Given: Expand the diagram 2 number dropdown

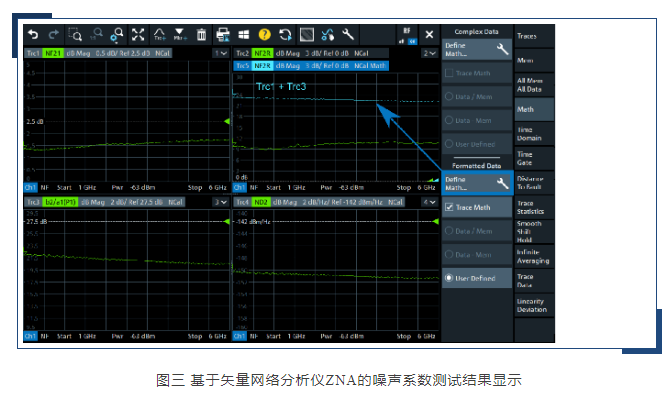Looking at the screenshot, I should pos(429,52).
